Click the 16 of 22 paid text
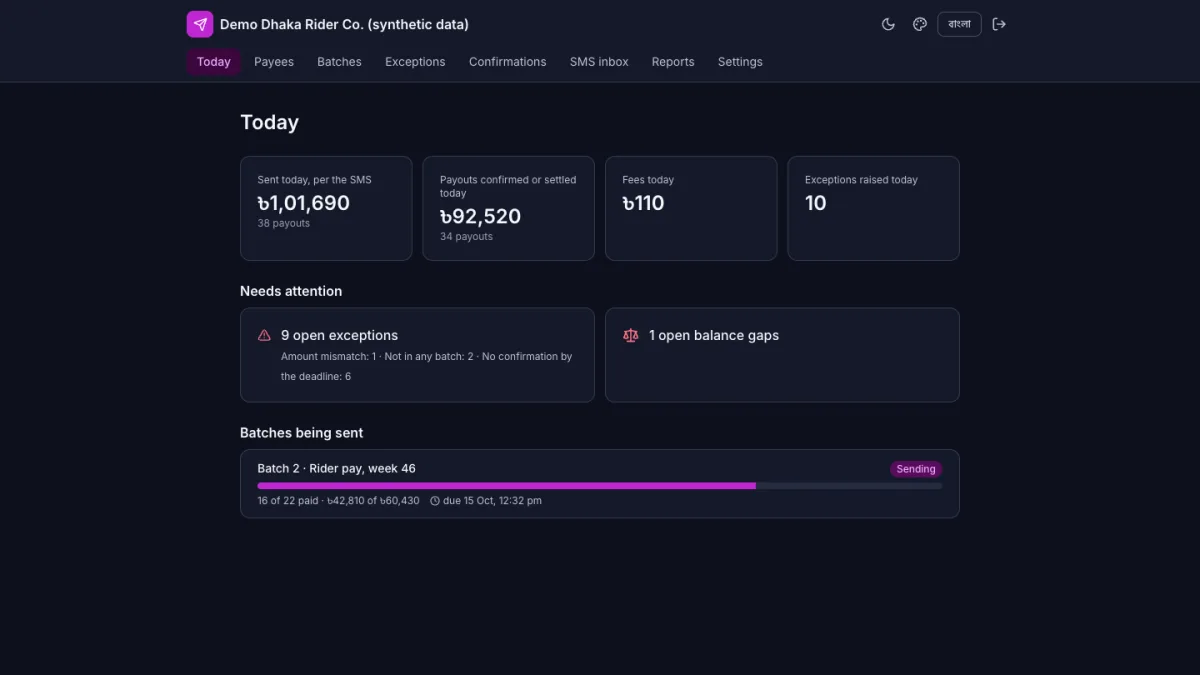1200x675 pixels. pos(287,501)
